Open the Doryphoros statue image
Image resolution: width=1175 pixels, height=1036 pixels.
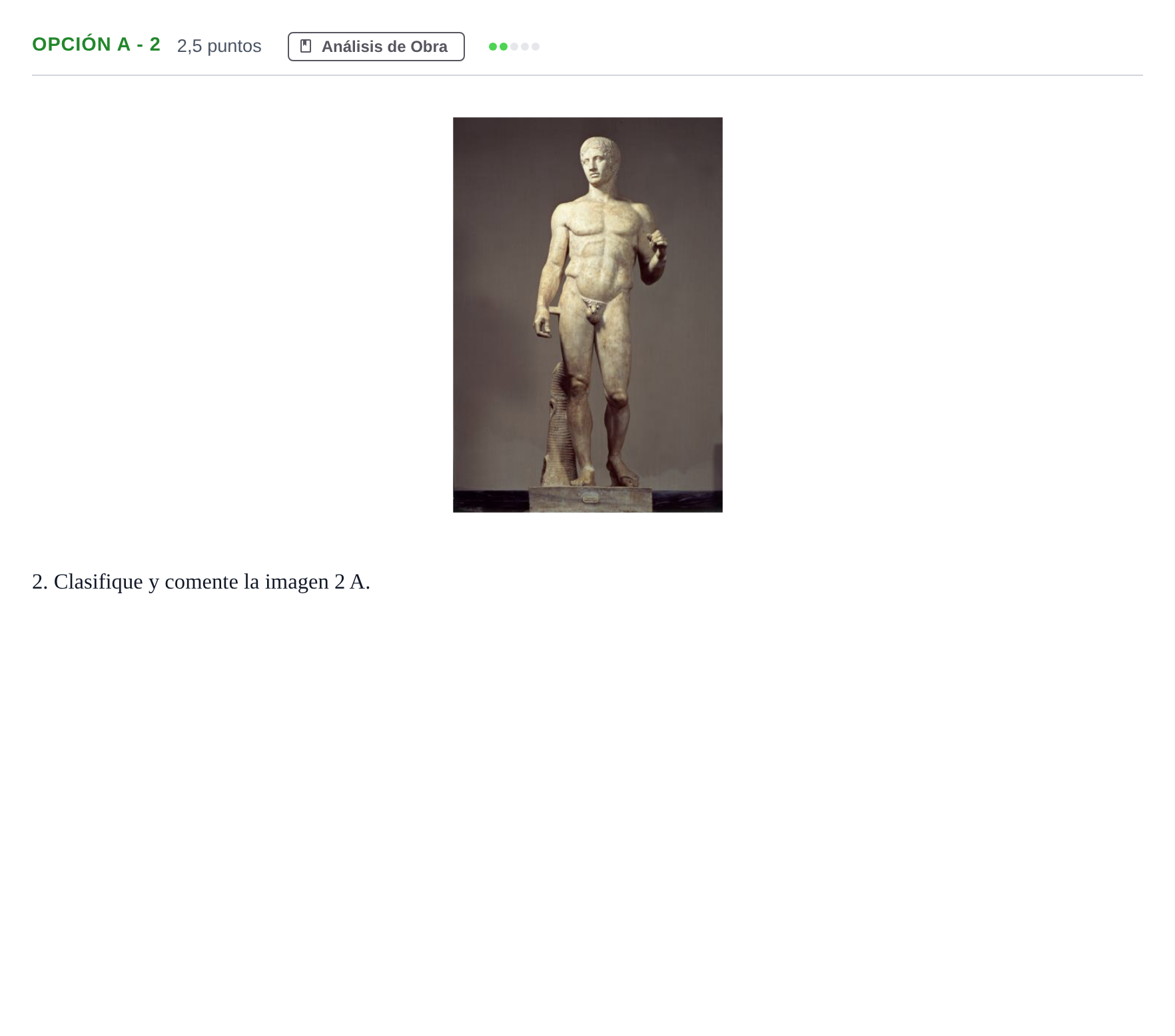587,315
